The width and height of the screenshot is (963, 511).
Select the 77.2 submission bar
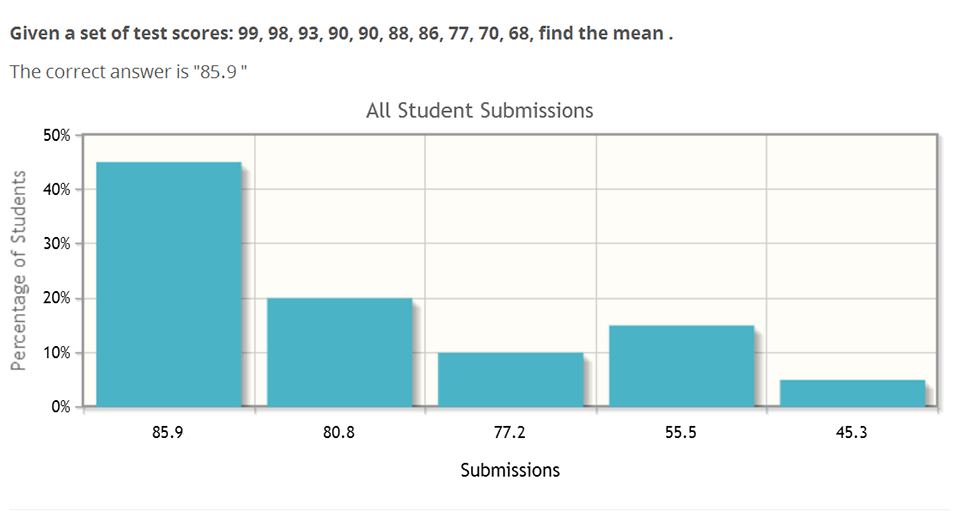point(510,380)
